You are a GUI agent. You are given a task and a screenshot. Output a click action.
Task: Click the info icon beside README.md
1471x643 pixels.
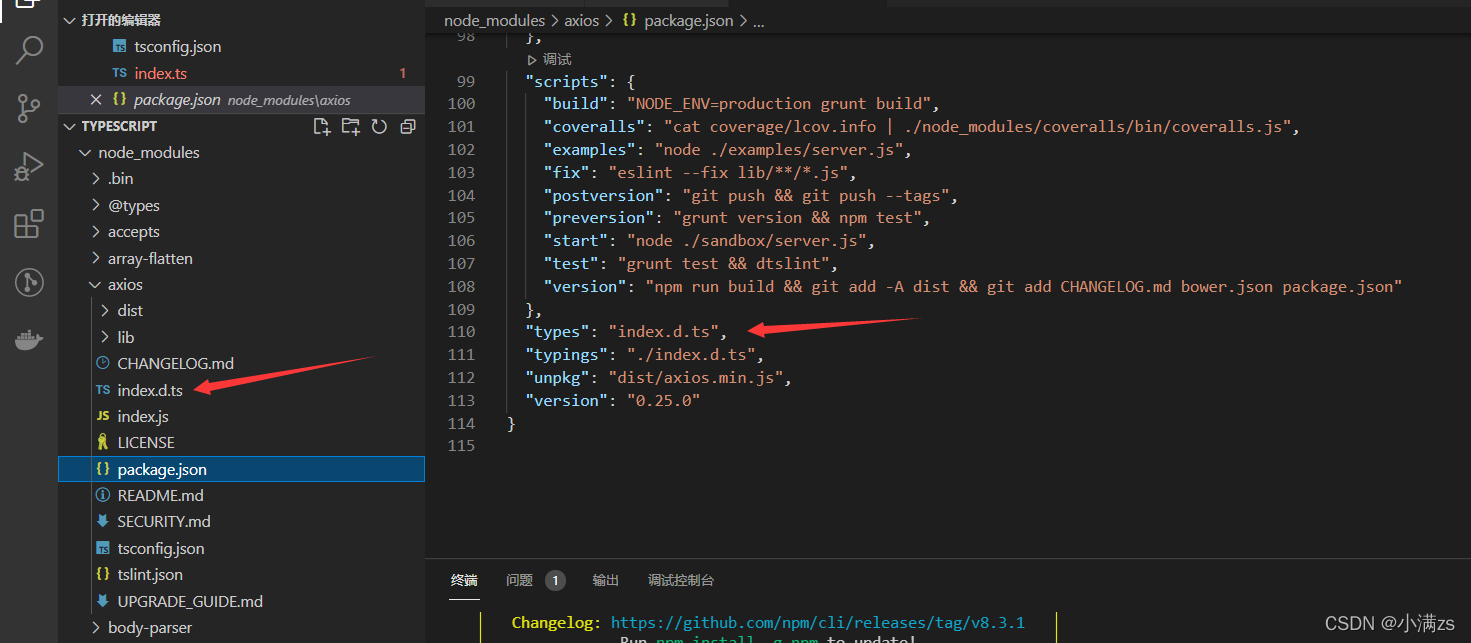(102, 495)
